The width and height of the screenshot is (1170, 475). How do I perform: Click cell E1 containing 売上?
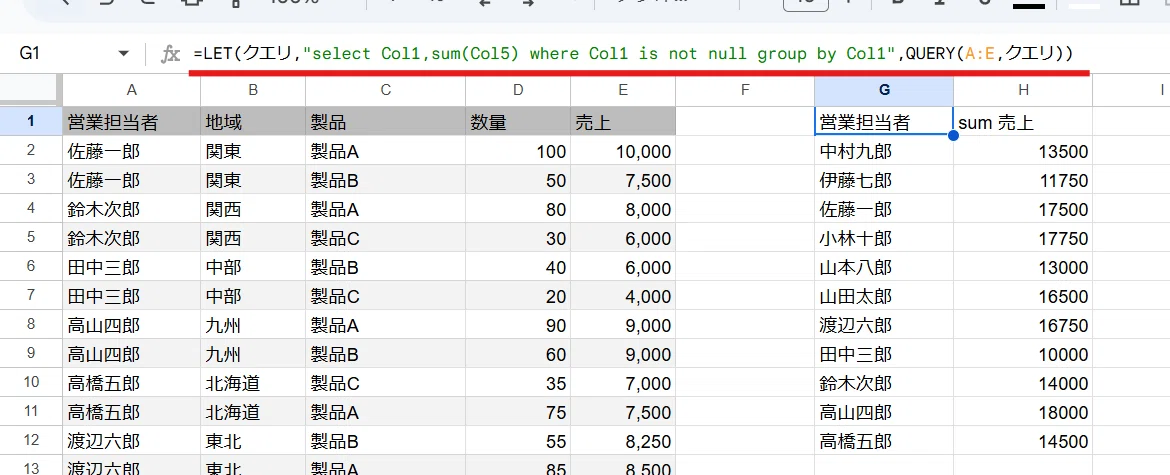pyautogui.click(x=623, y=122)
